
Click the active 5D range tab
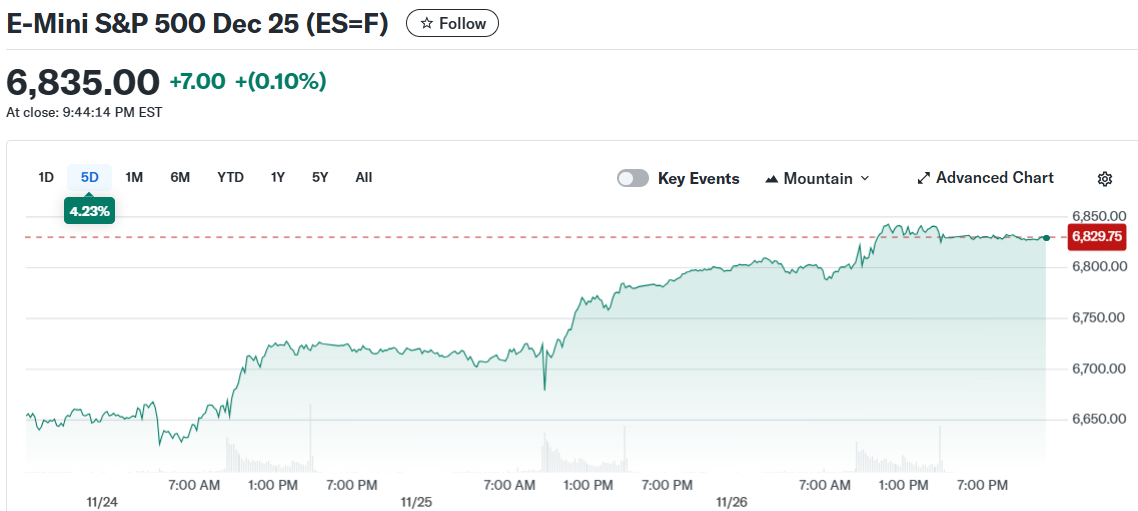(x=90, y=177)
